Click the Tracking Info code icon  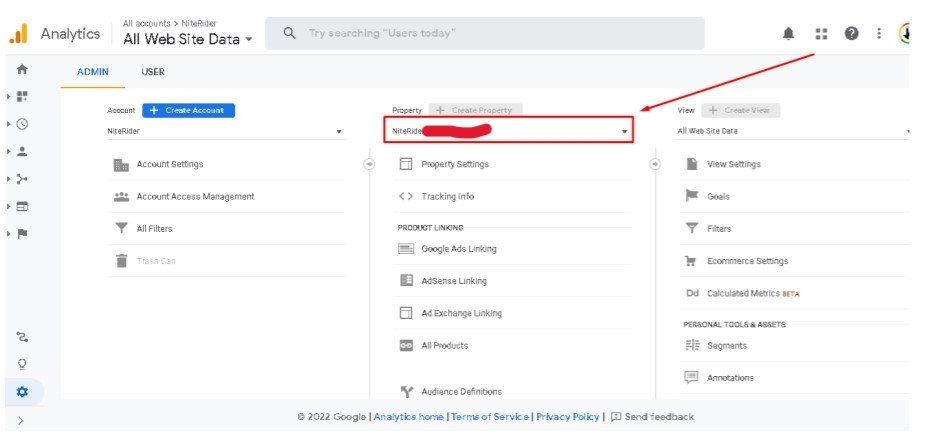tap(406, 196)
